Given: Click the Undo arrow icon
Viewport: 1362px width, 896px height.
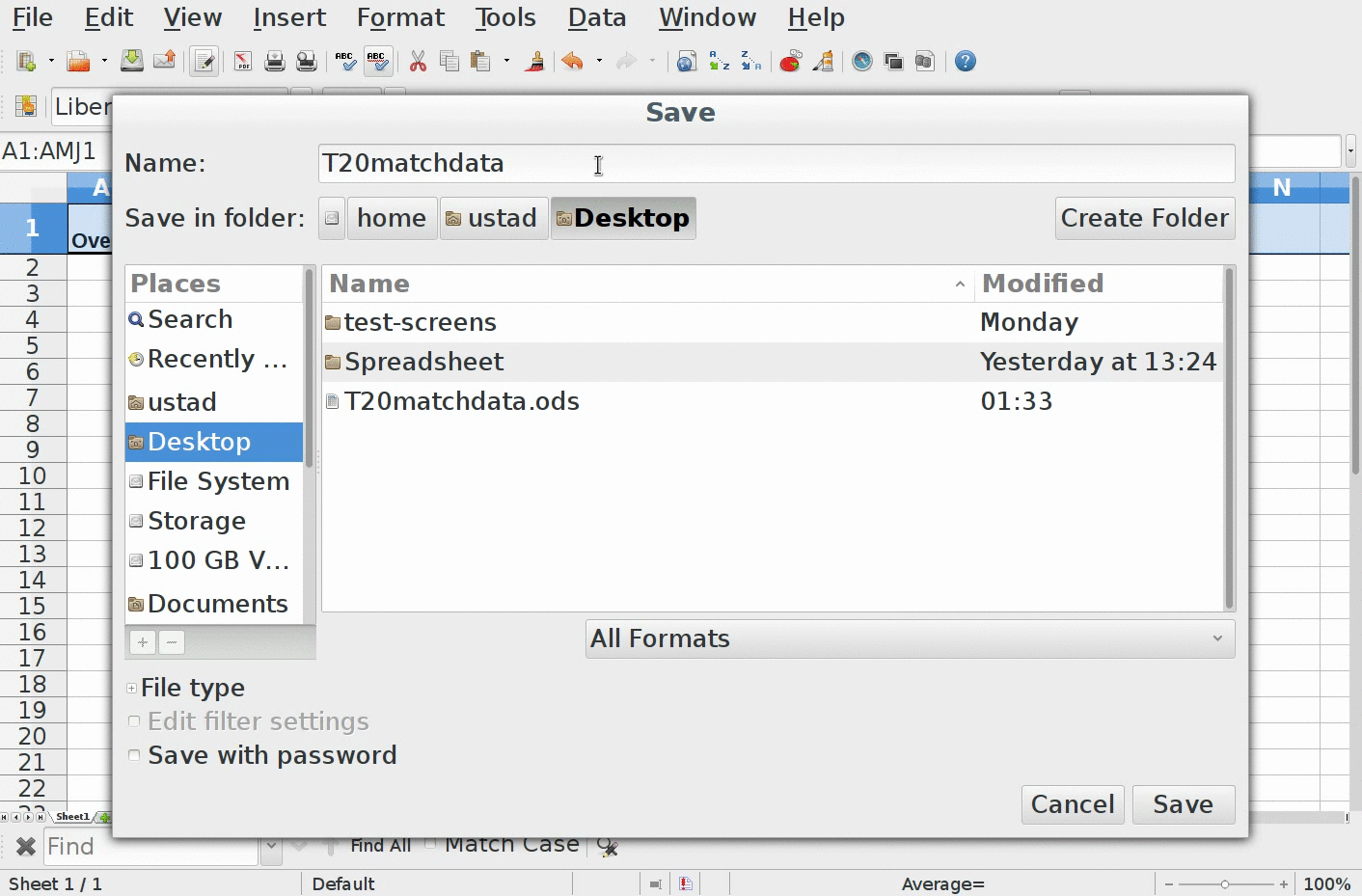Looking at the screenshot, I should coord(573,62).
